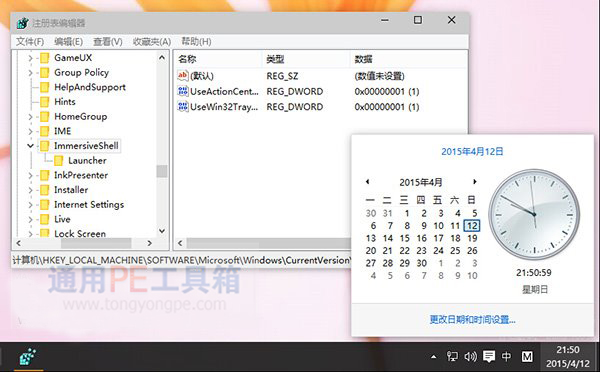Expand the Installer tree node
Viewport: 600px width, 372px height.
pos(30,190)
